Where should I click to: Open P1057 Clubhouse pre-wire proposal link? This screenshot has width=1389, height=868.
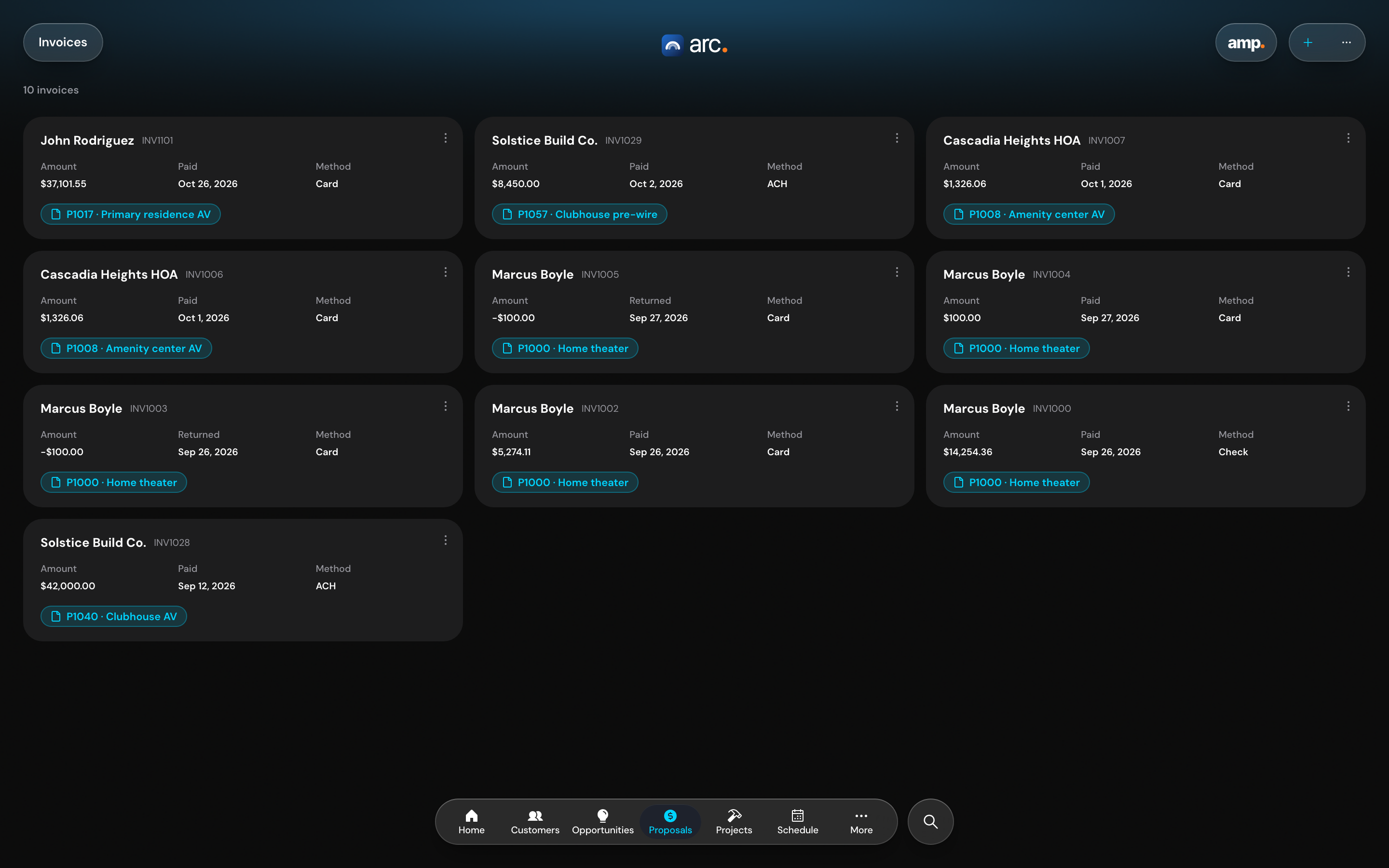[x=579, y=214]
